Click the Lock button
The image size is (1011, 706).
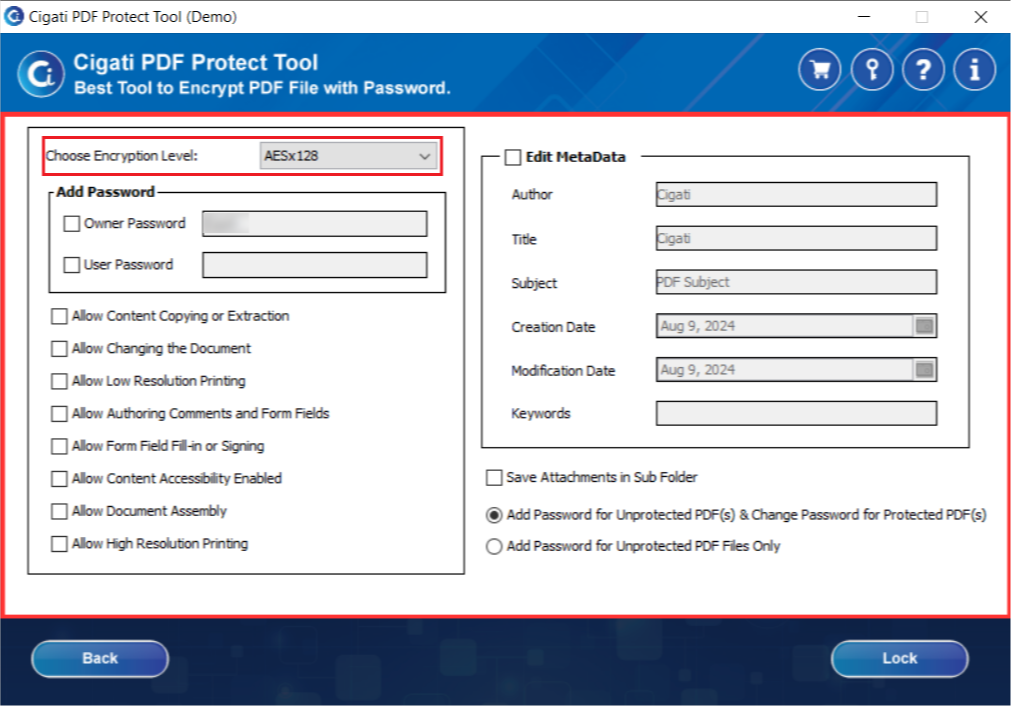point(899,658)
